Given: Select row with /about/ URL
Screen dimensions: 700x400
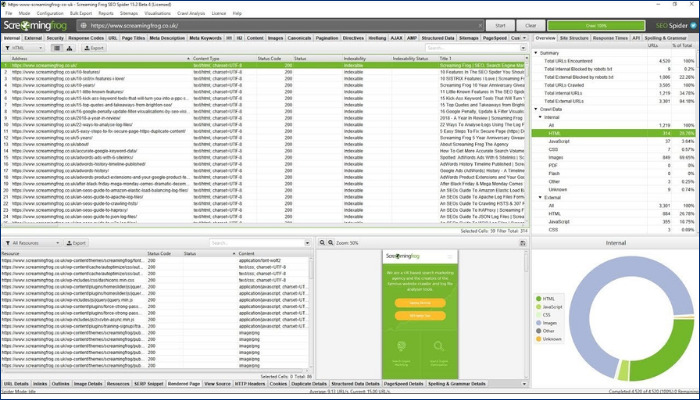Looking at the screenshot, I should click(263, 144).
